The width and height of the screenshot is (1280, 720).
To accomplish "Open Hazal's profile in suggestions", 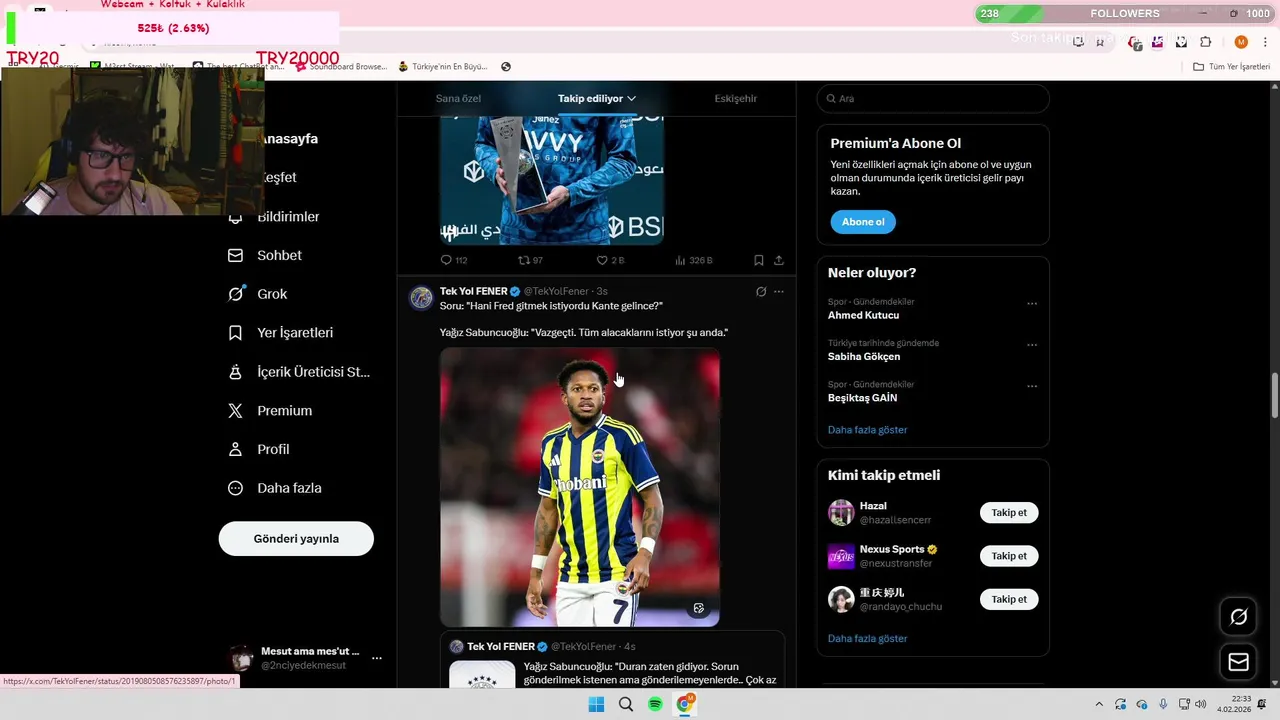I will click(873, 506).
